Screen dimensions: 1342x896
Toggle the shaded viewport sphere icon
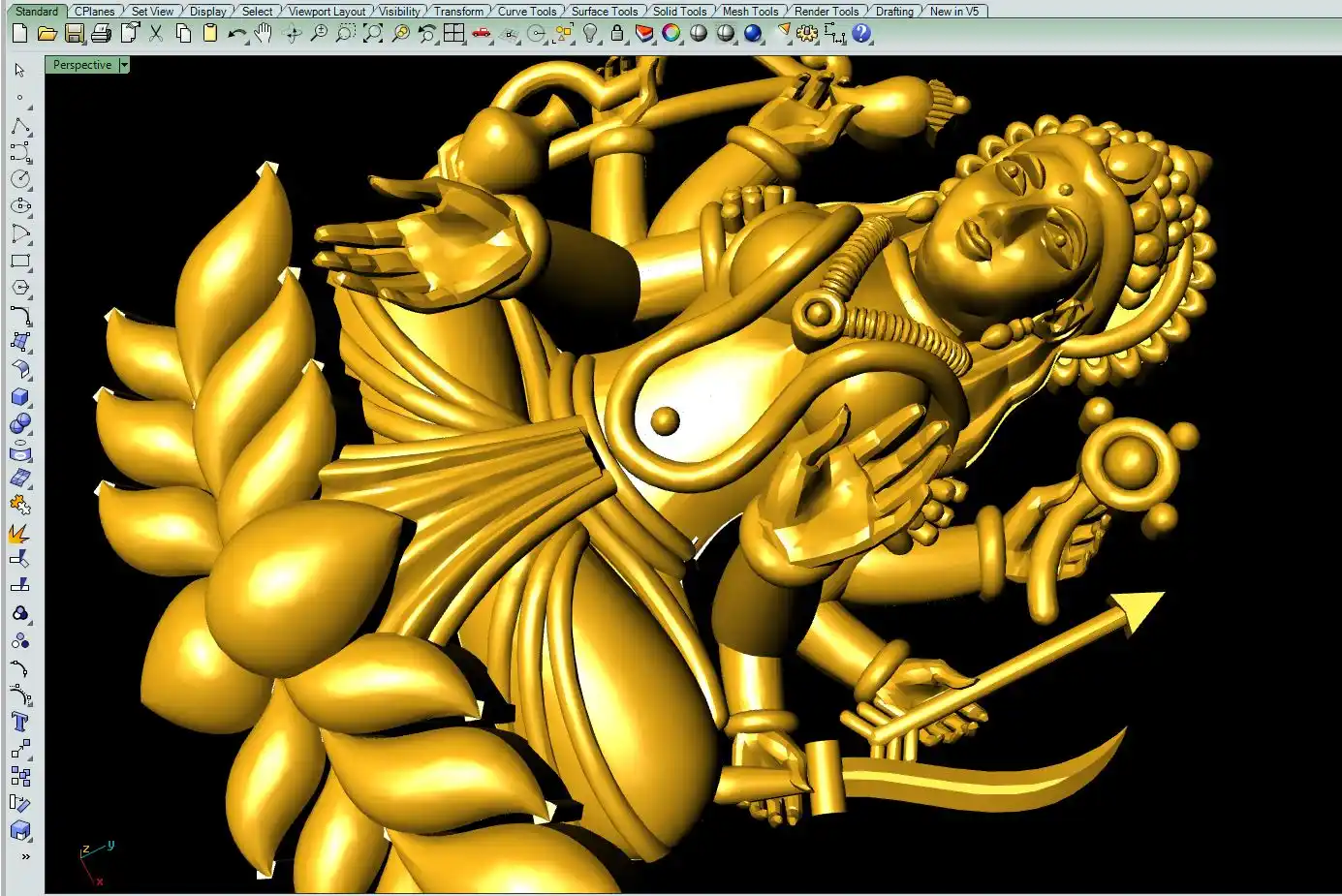pos(699,34)
